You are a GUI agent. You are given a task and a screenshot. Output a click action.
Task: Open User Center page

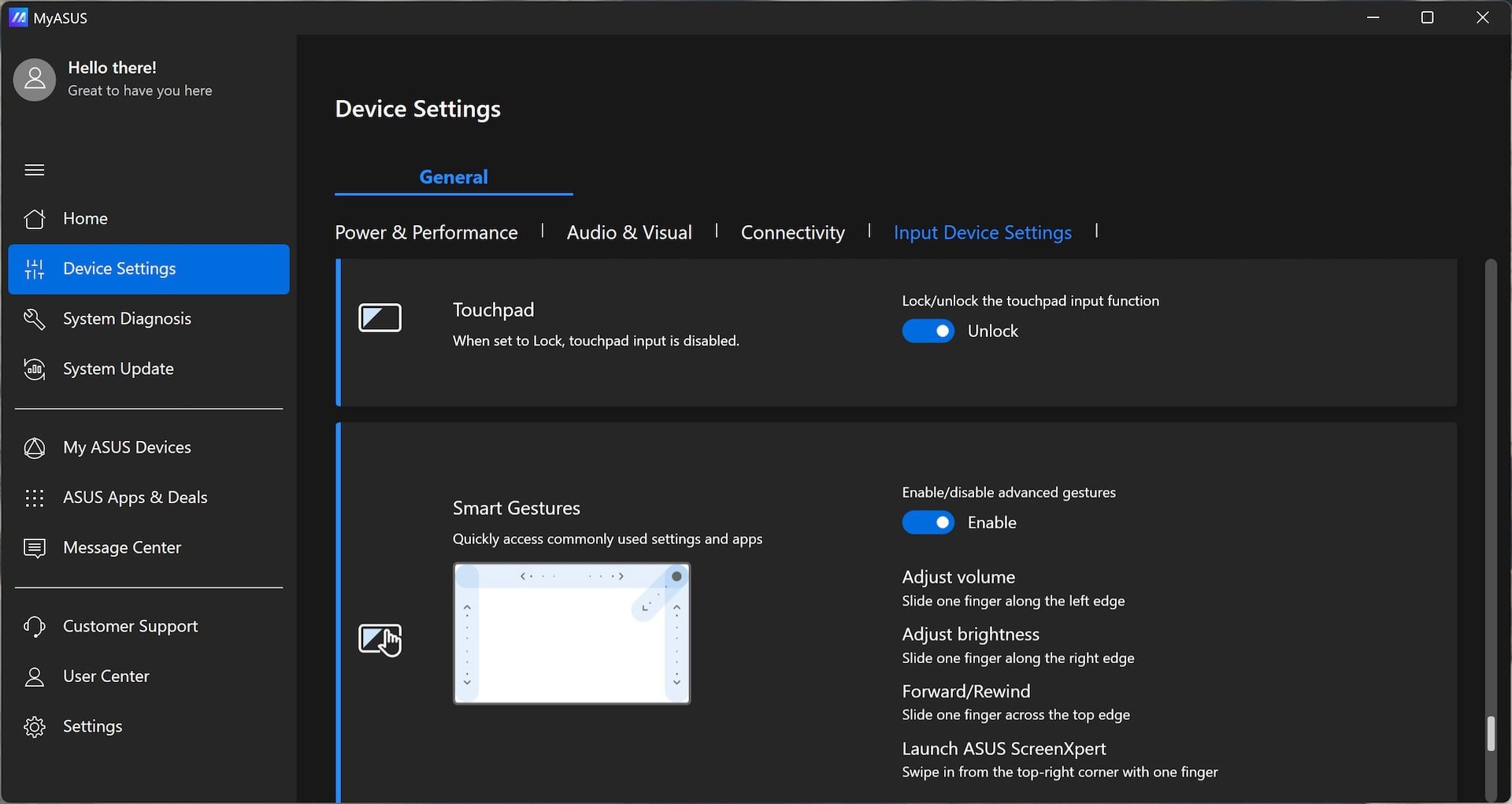[x=149, y=676]
